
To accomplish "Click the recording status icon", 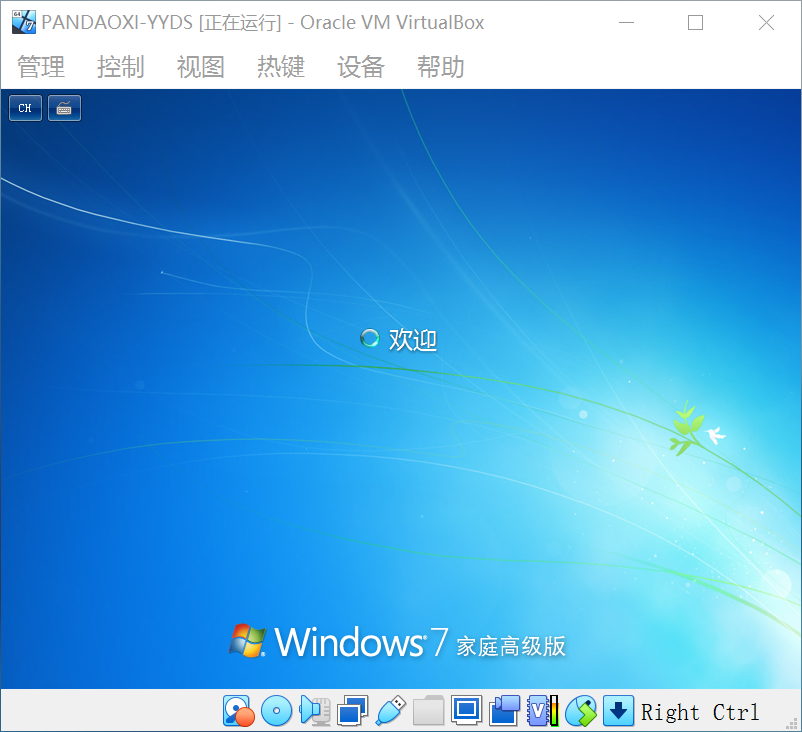I will coord(504,711).
